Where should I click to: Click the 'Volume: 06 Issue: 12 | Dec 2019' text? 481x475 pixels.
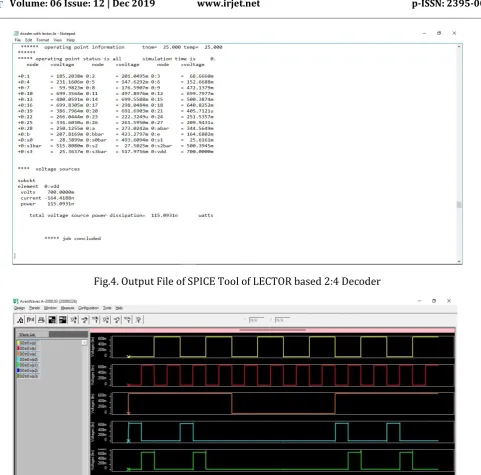(82, 4)
